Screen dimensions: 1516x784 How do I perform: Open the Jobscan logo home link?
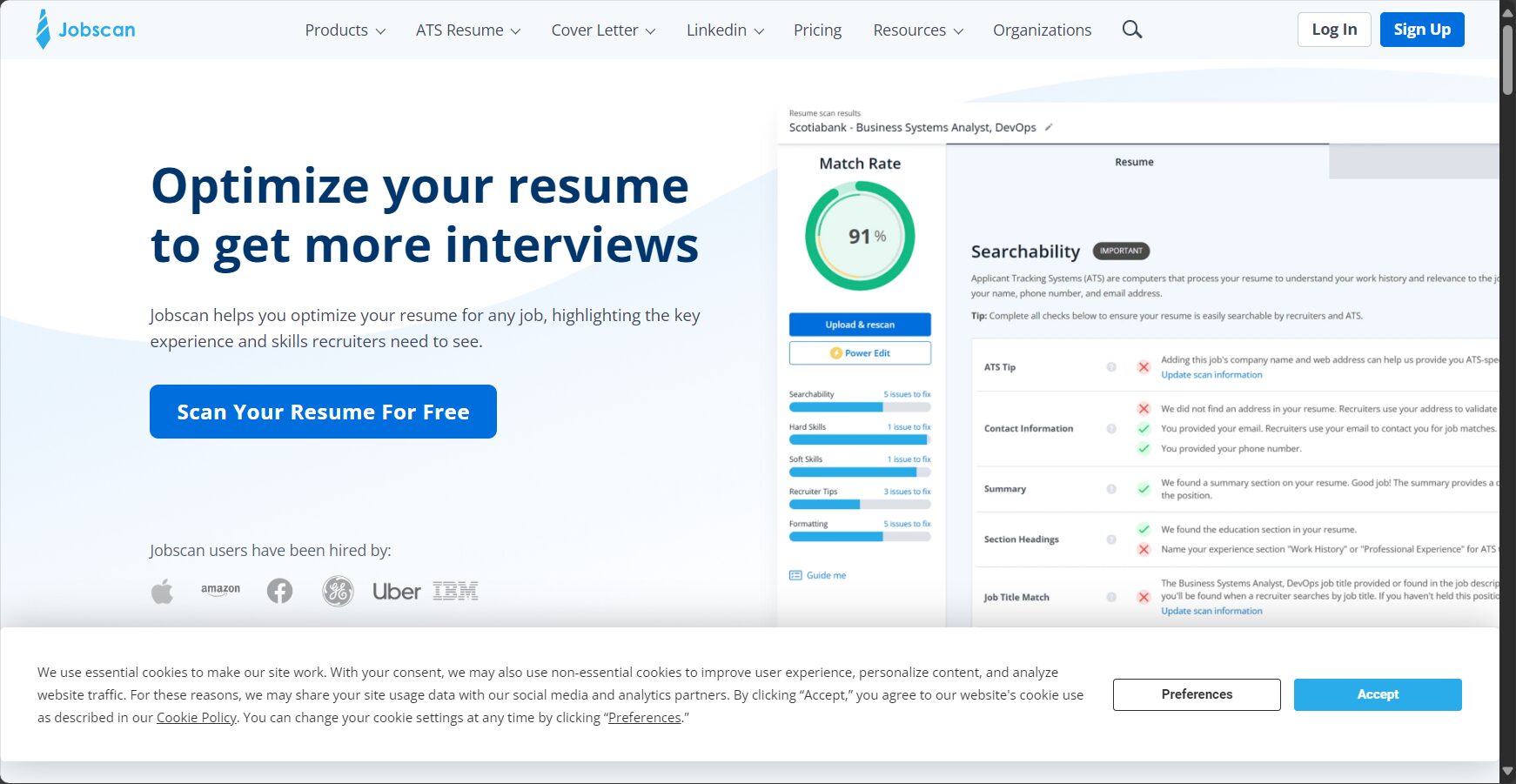86,30
